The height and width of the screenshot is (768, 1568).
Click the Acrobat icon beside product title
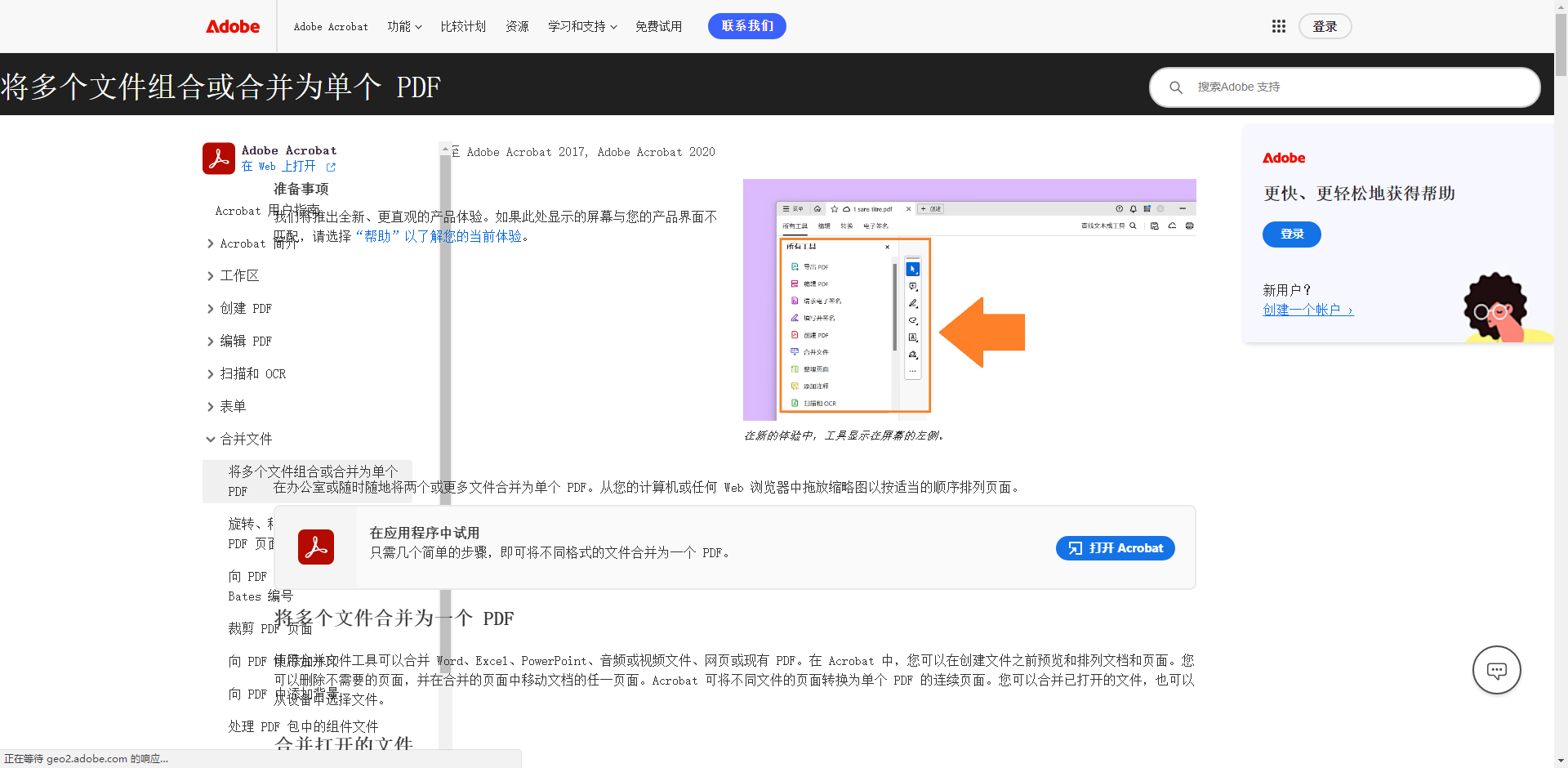click(219, 159)
